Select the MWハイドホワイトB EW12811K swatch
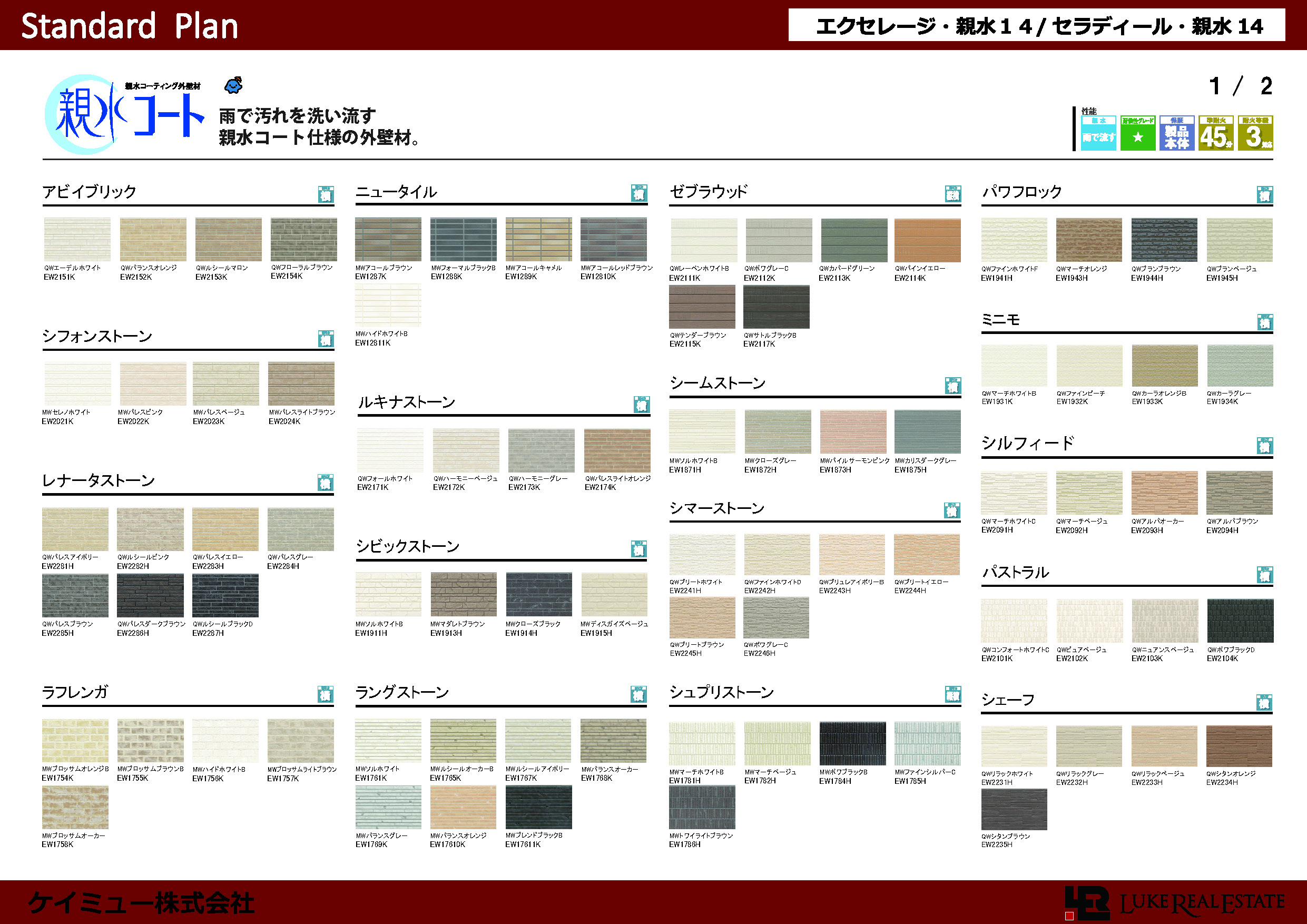This screenshot has height=924, width=1307. (388, 306)
